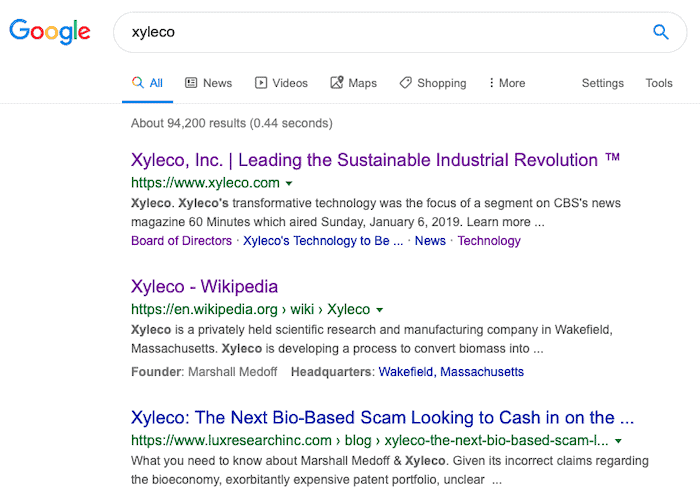Open the News tab
Screen dimensions: 700x500
pos(208,83)
